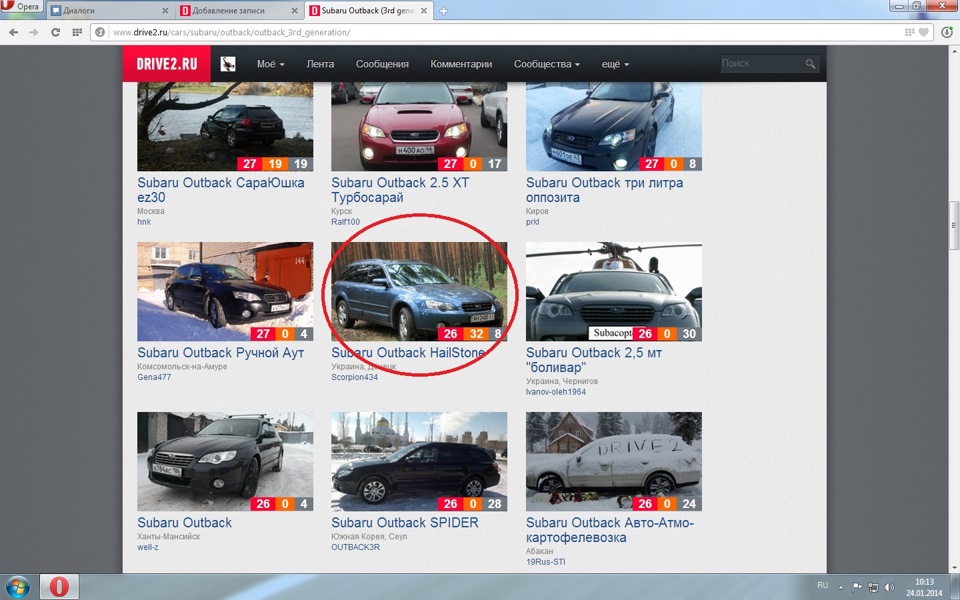Open the Windows Start button
Screen dimensions: 960x600
tap(18, 587)
